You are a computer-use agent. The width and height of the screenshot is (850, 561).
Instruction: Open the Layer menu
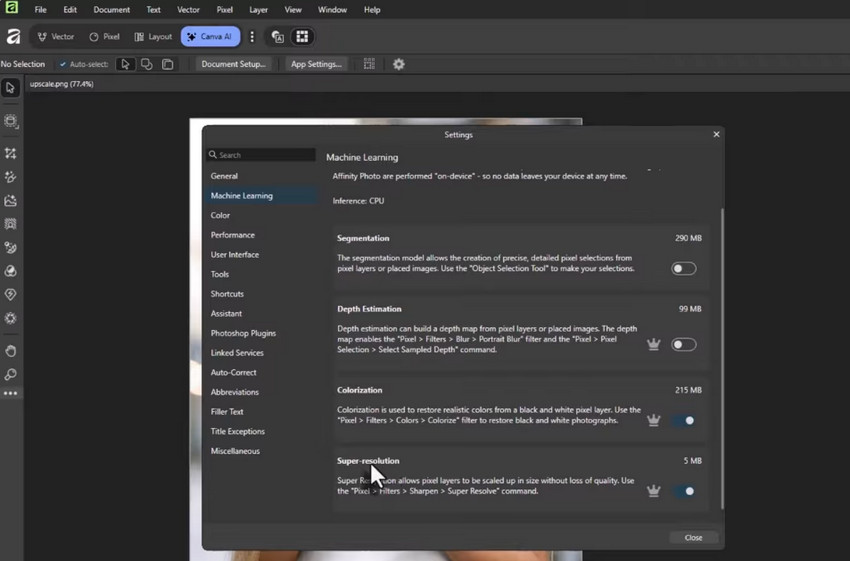(x=259, y=10)
